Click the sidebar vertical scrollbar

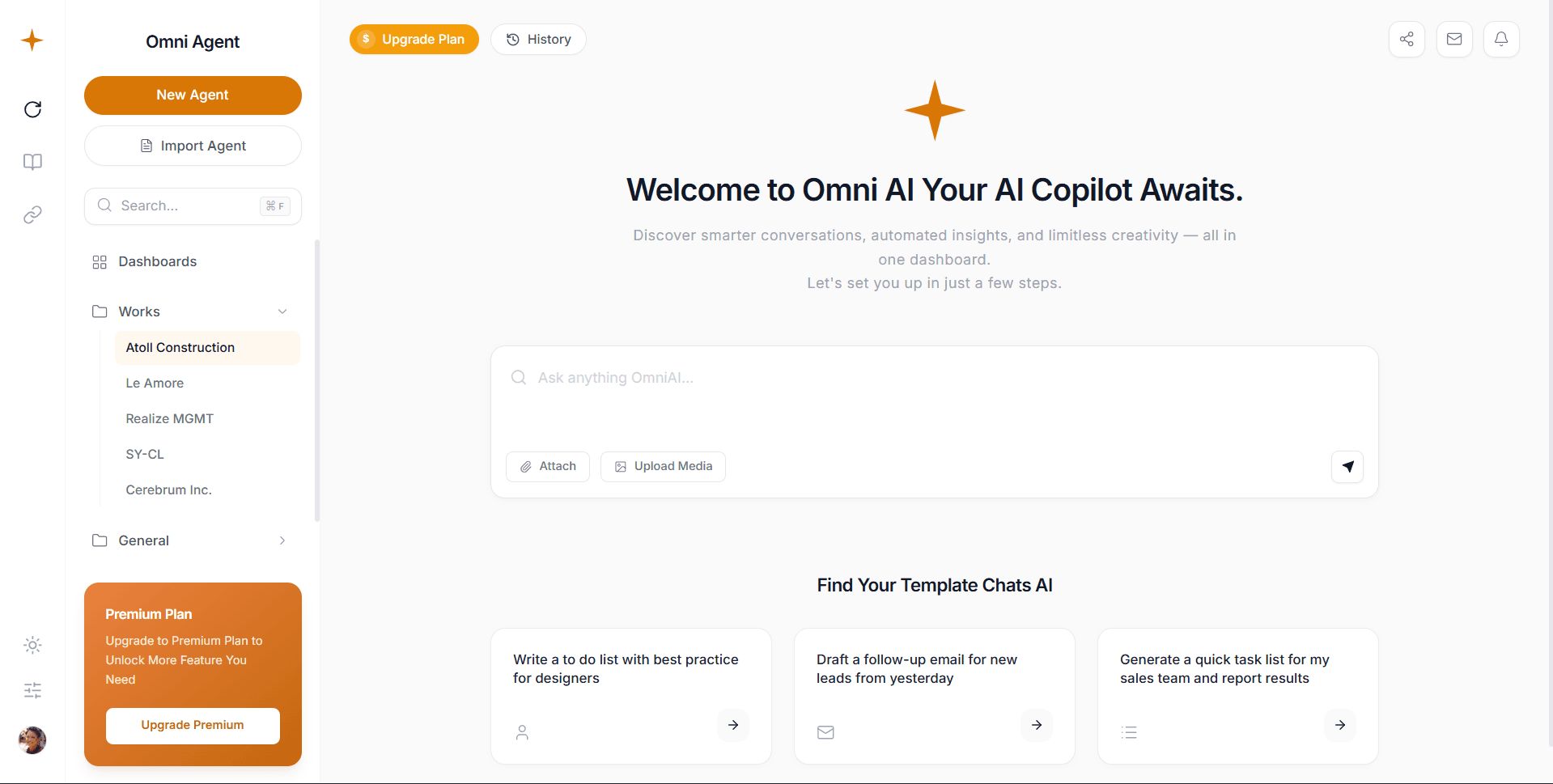click(317, 380)
